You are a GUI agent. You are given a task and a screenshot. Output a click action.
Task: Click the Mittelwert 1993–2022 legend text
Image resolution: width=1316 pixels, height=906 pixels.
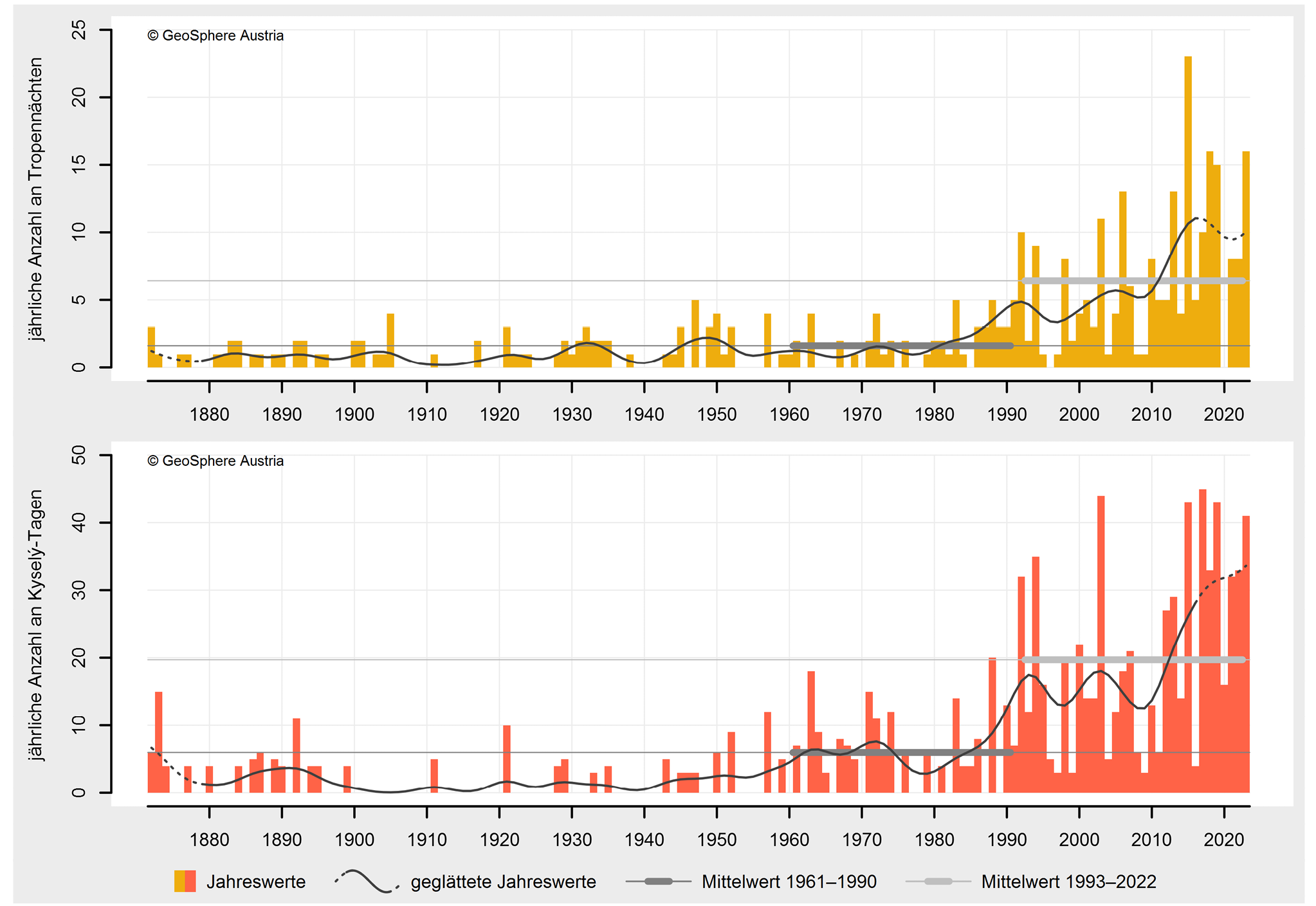point(1068,882)
